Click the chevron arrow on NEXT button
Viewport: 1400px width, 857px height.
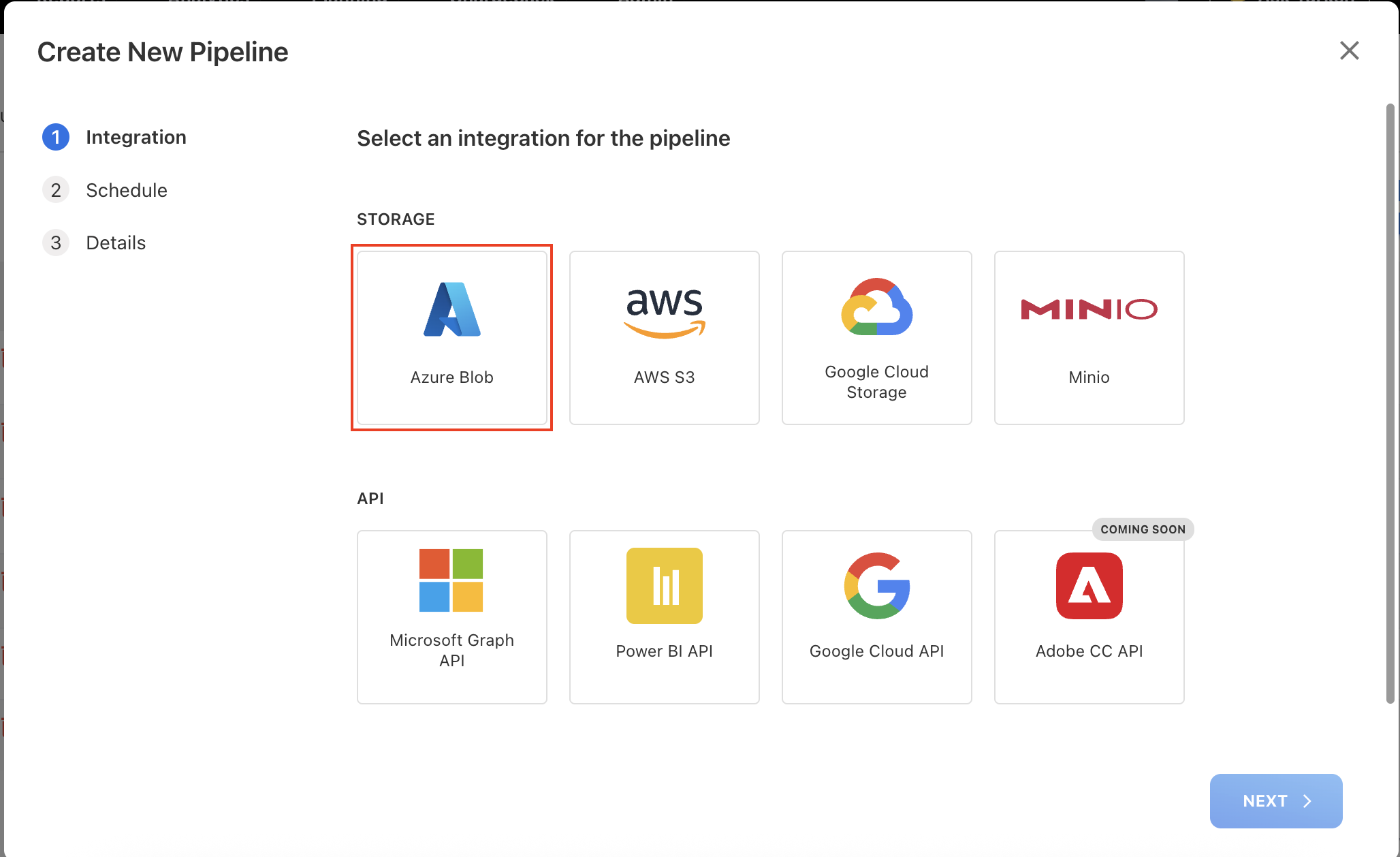pos(1308,800)
